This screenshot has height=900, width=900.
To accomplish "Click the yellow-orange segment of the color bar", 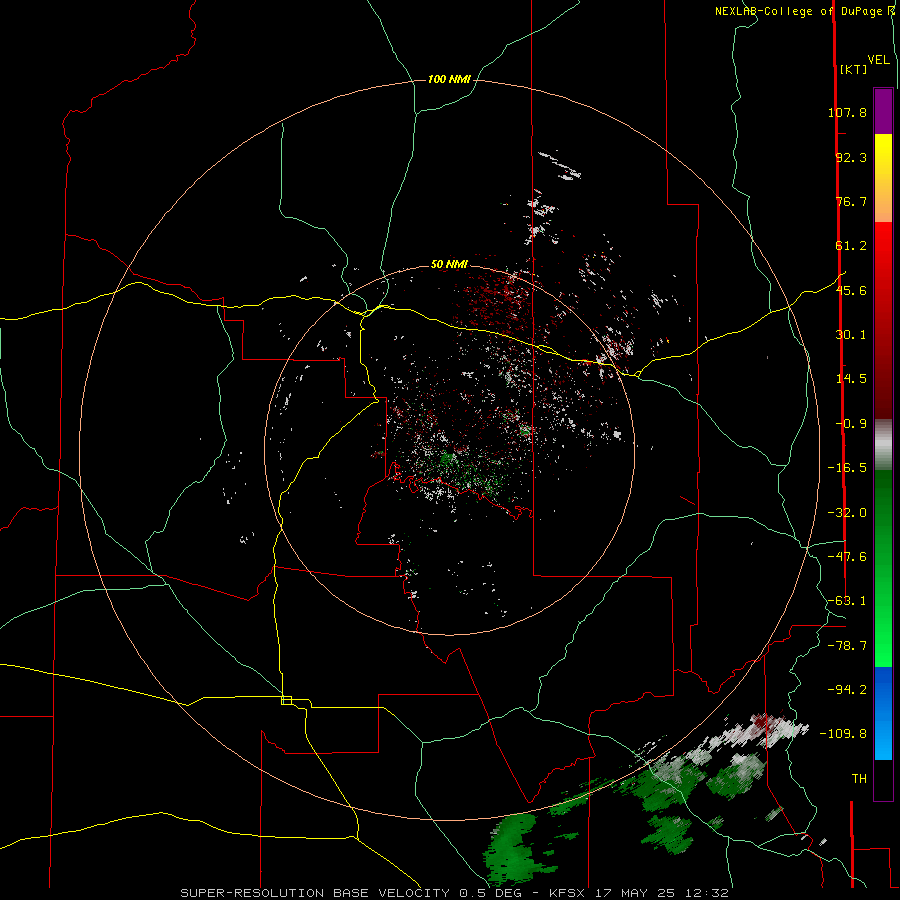I will coord(883,178).
